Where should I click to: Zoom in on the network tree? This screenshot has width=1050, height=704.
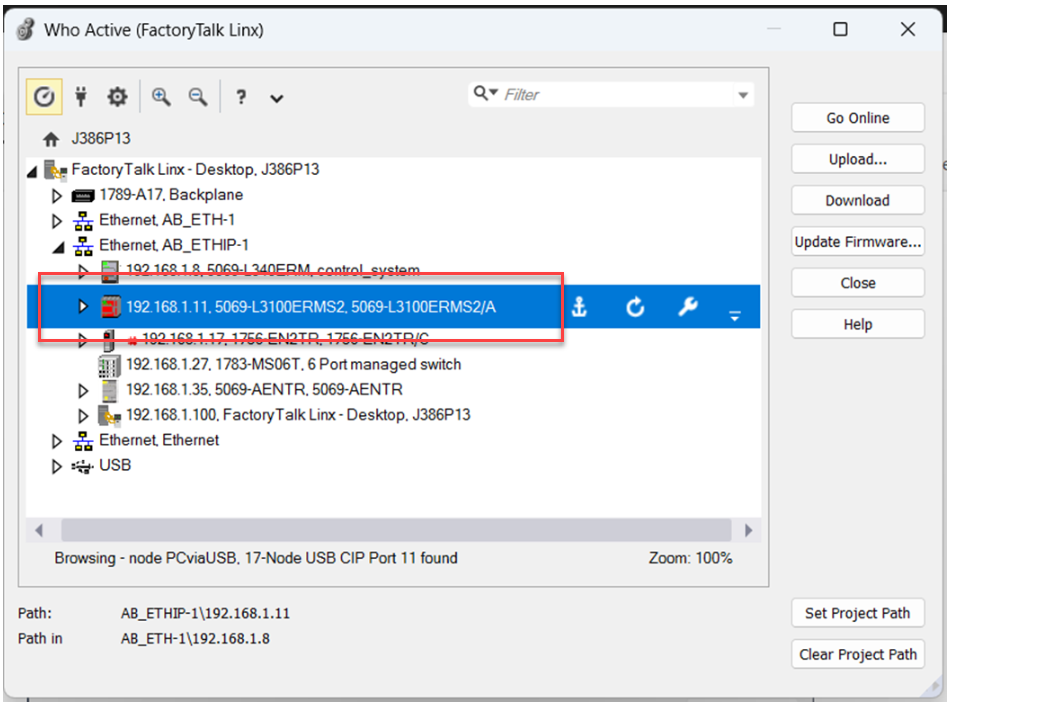click(160, 96)
